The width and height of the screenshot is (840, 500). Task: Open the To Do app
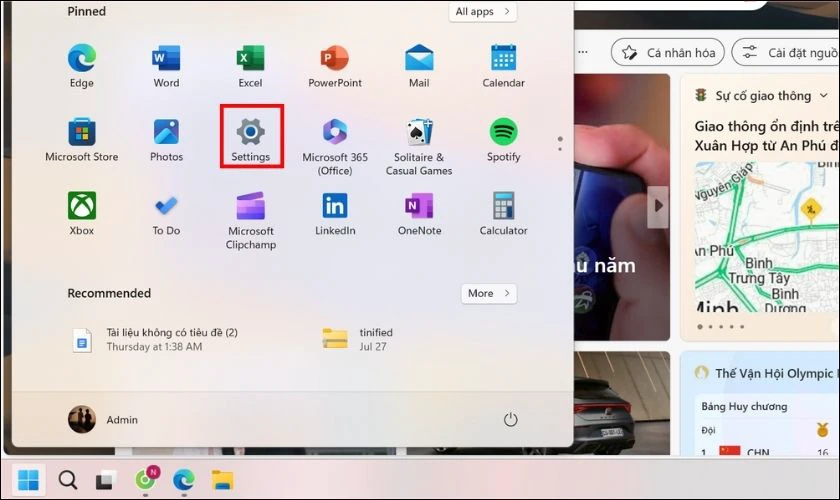(x=166, y=213)
